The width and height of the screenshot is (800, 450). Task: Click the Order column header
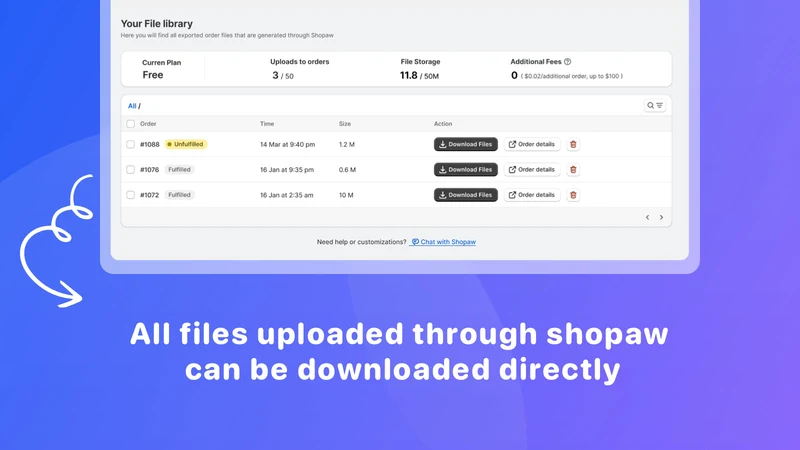pyautogui.click(x=148, y=124)
